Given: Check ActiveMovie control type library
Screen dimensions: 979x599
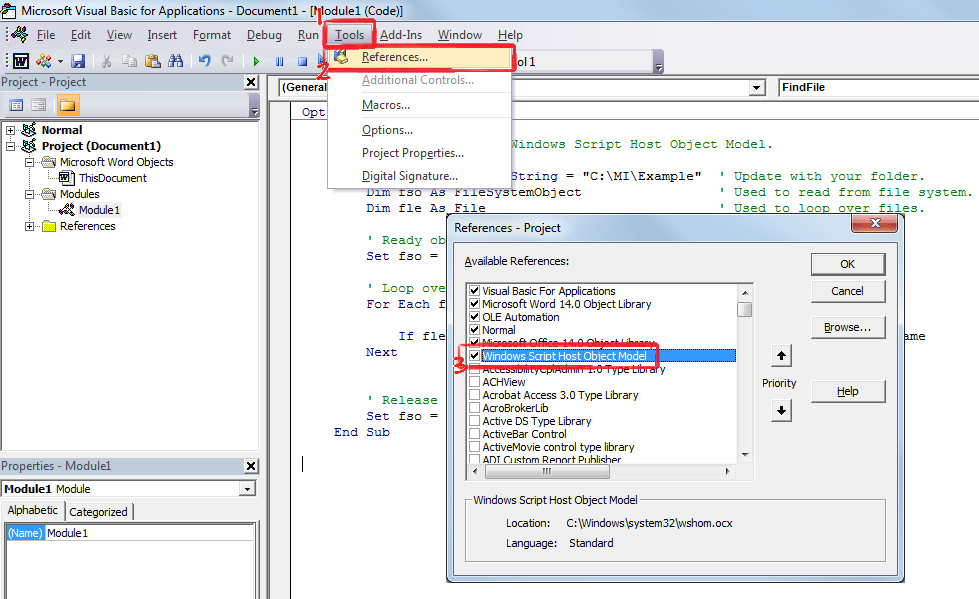Looking at the screenshot, I should (x=475, y=447).
